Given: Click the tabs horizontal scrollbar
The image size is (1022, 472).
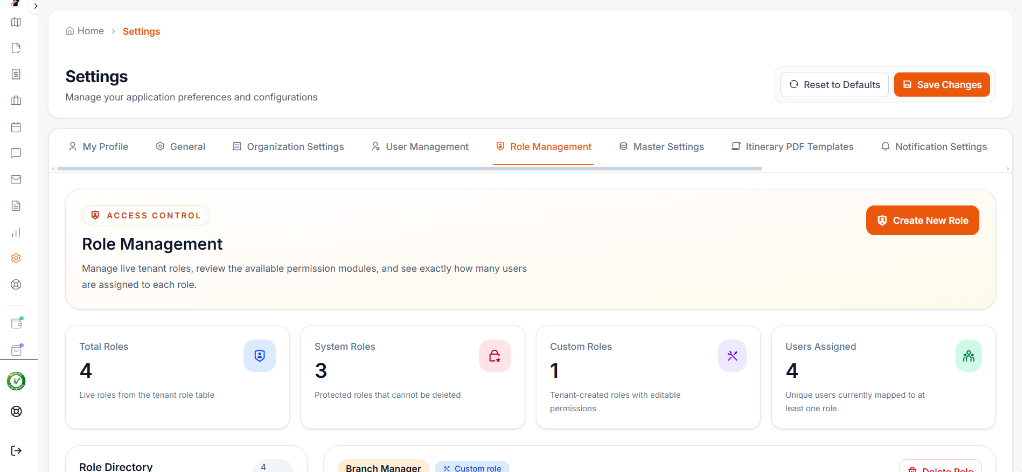Looking at the screenshot, I should click(409, 169).
